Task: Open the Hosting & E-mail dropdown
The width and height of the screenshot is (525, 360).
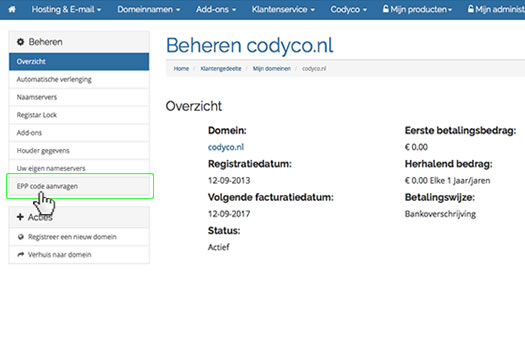Action: (x=66, y=9)
